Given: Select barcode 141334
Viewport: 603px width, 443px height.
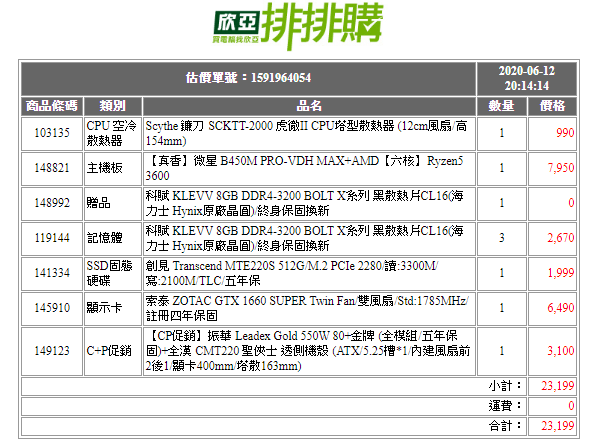Looking at the screenshot, I should [52, 273].
